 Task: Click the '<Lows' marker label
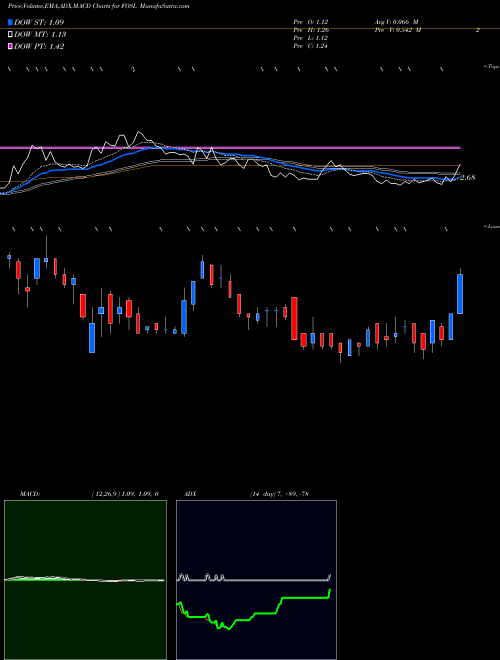(x=491, y=226)
